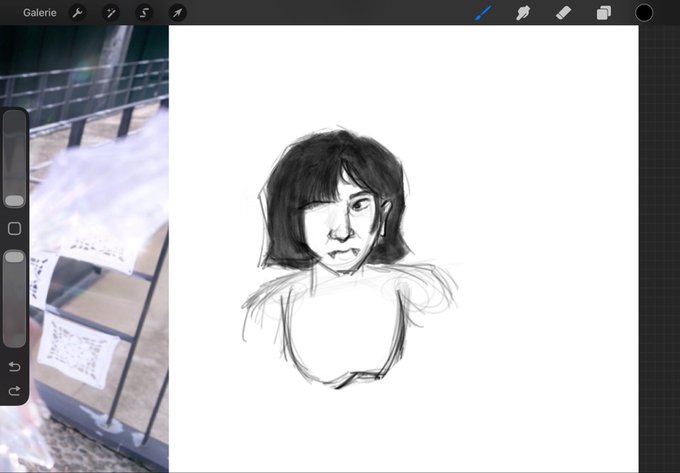
Task: Open the Actions wrench menu
Action: coord(77,13)
